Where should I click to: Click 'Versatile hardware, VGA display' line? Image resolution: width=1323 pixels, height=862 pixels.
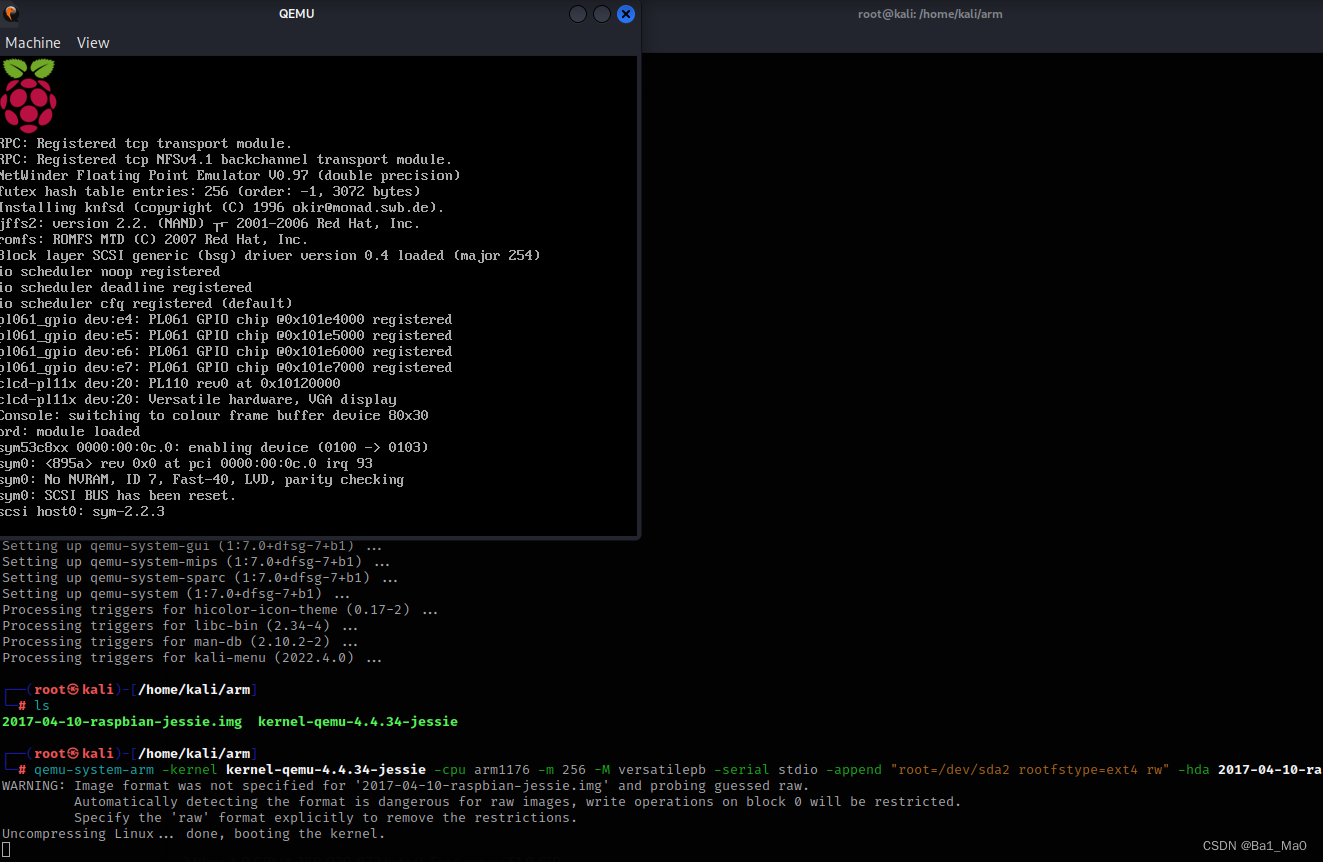coord(198,400)
